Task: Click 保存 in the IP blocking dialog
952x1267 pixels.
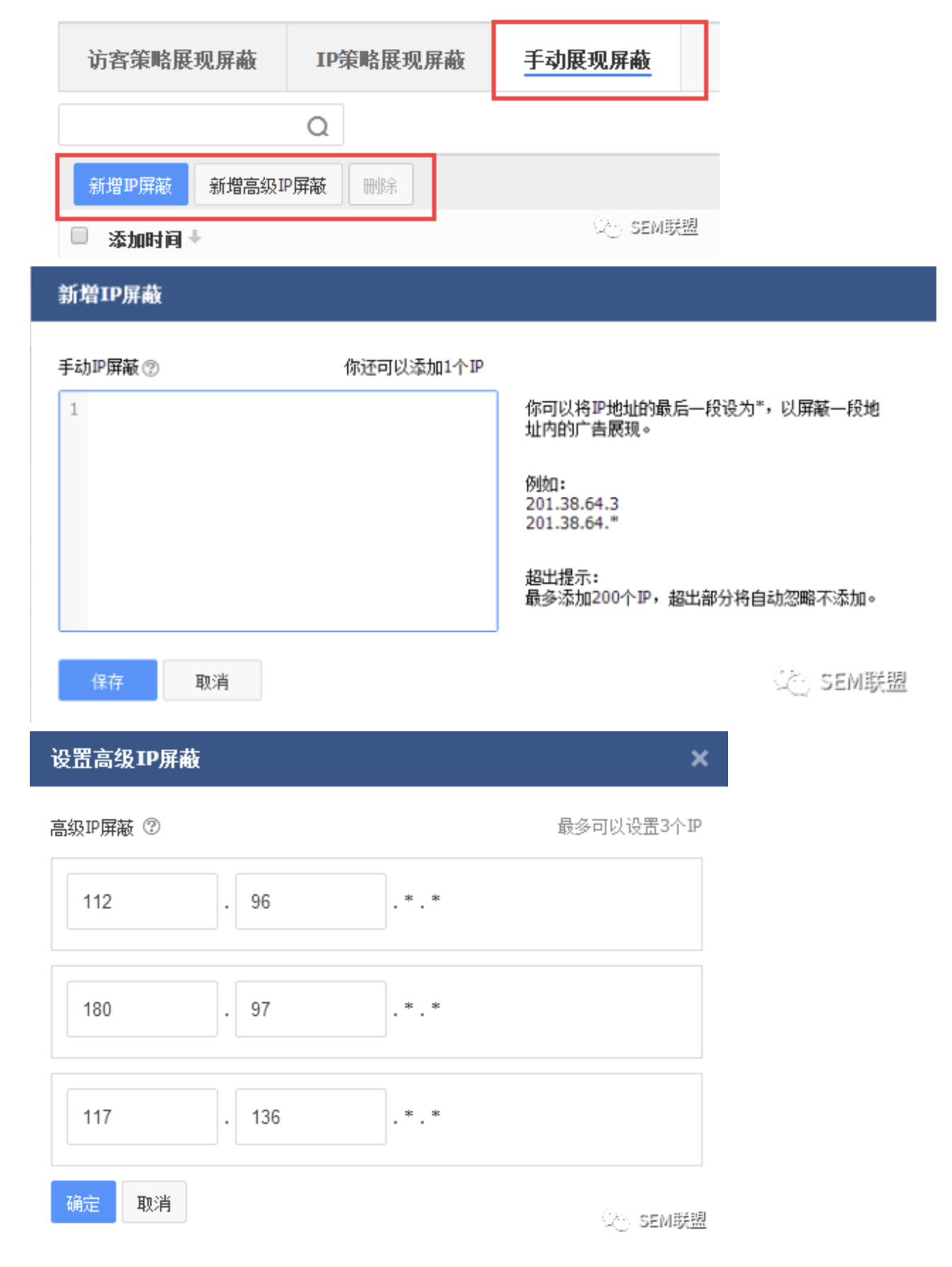Action: pyautogui.click(x=108, y=681)
